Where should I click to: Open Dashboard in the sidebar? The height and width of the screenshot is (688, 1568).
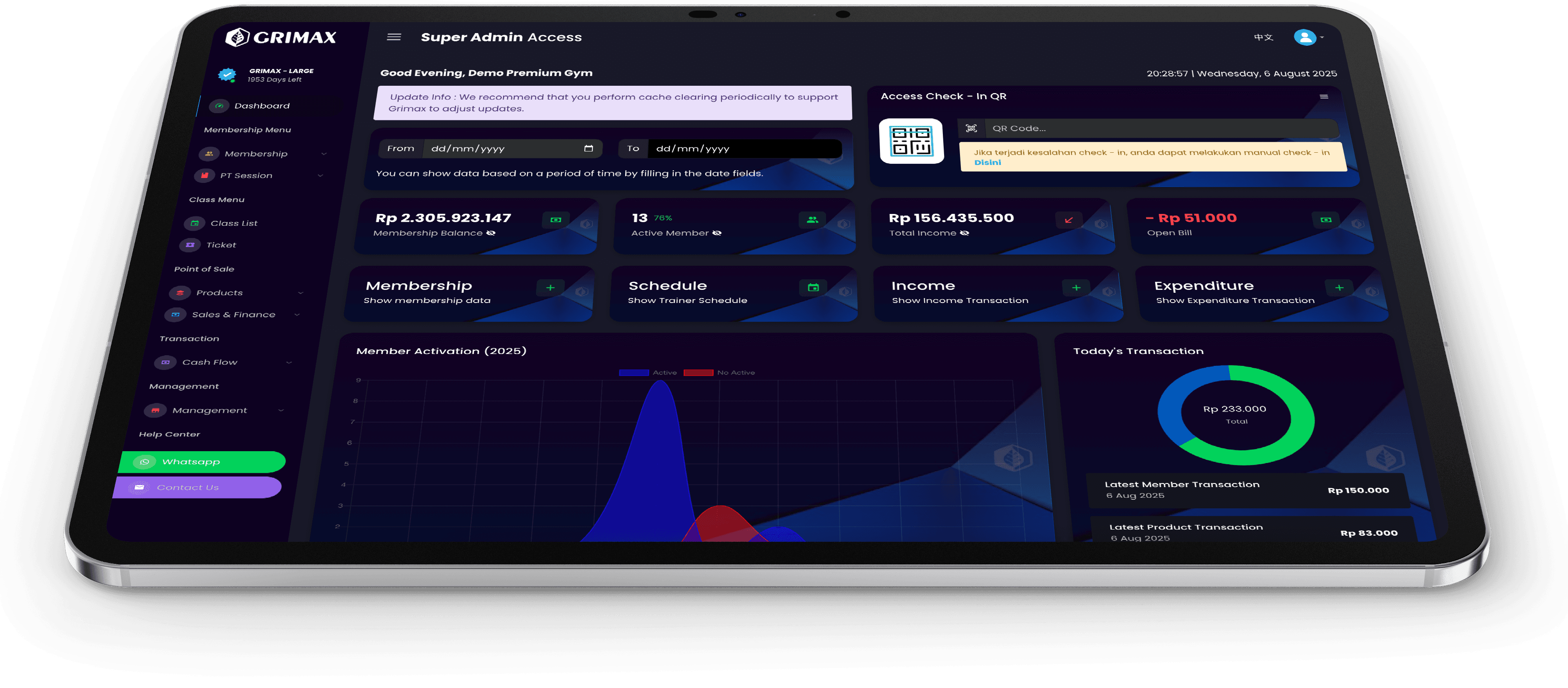(x=262, y=106)
